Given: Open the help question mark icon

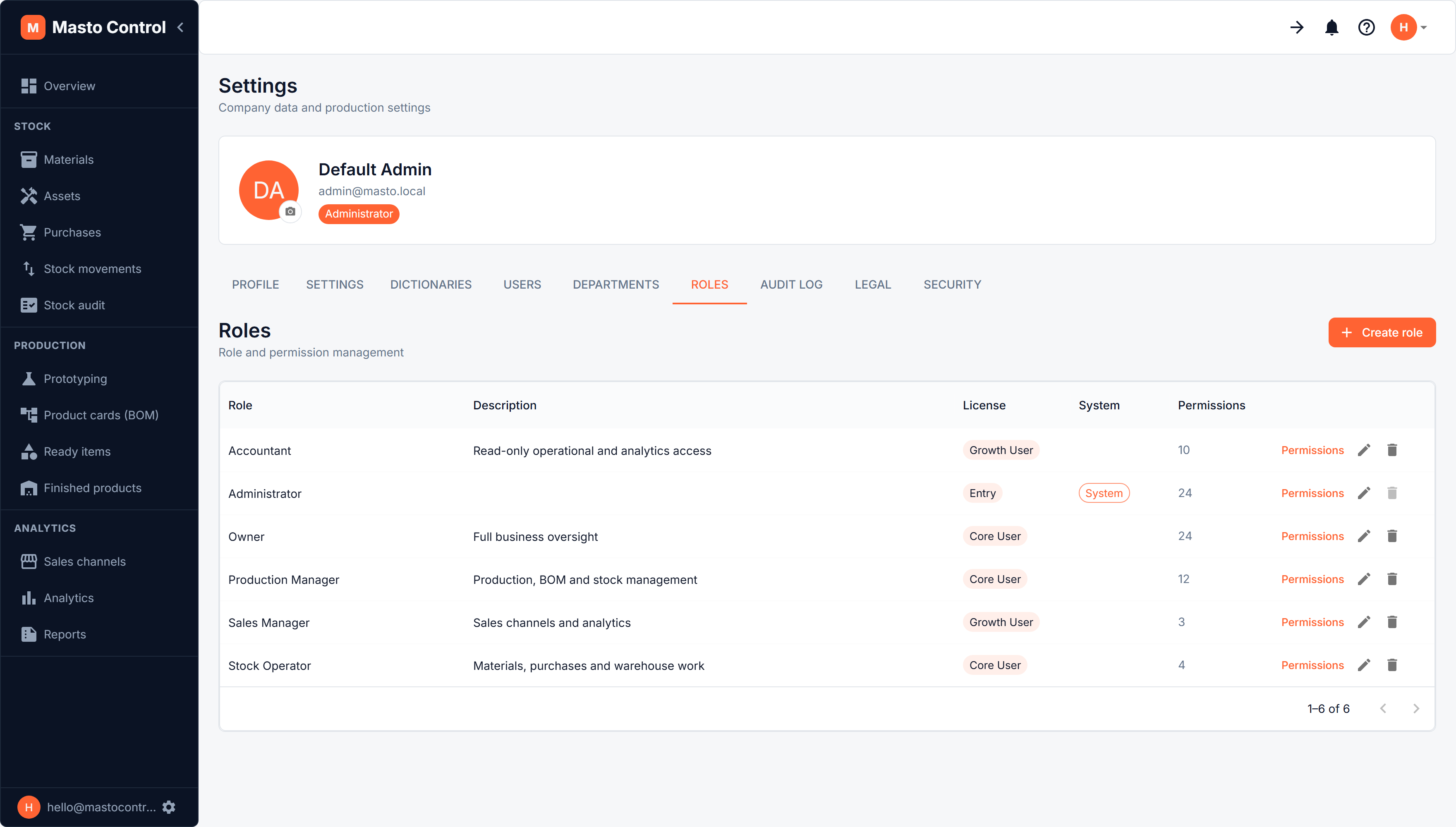Looking at the screenshot, I should (x=1366, y=27).
